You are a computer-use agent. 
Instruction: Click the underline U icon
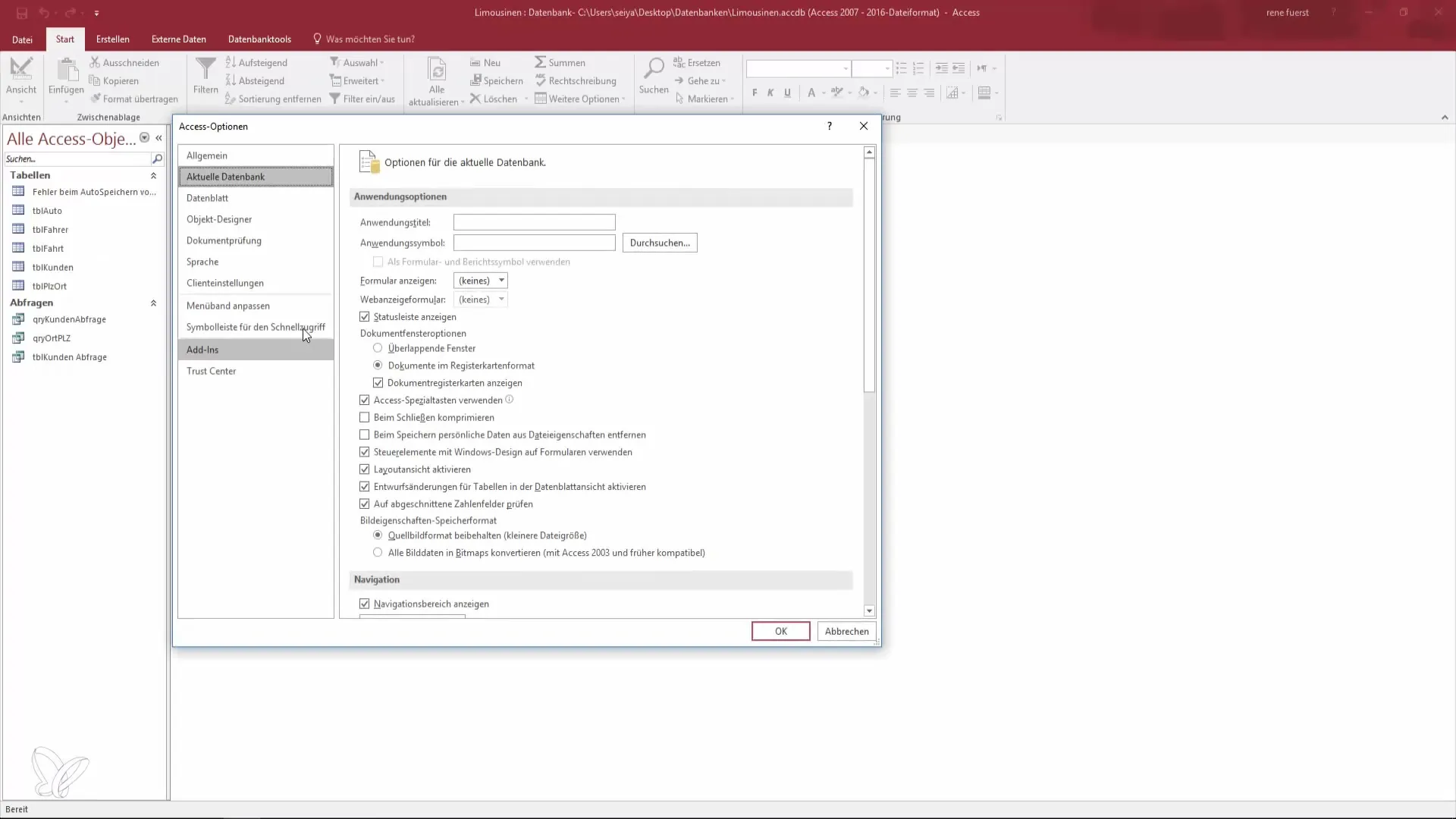(787, 93)
